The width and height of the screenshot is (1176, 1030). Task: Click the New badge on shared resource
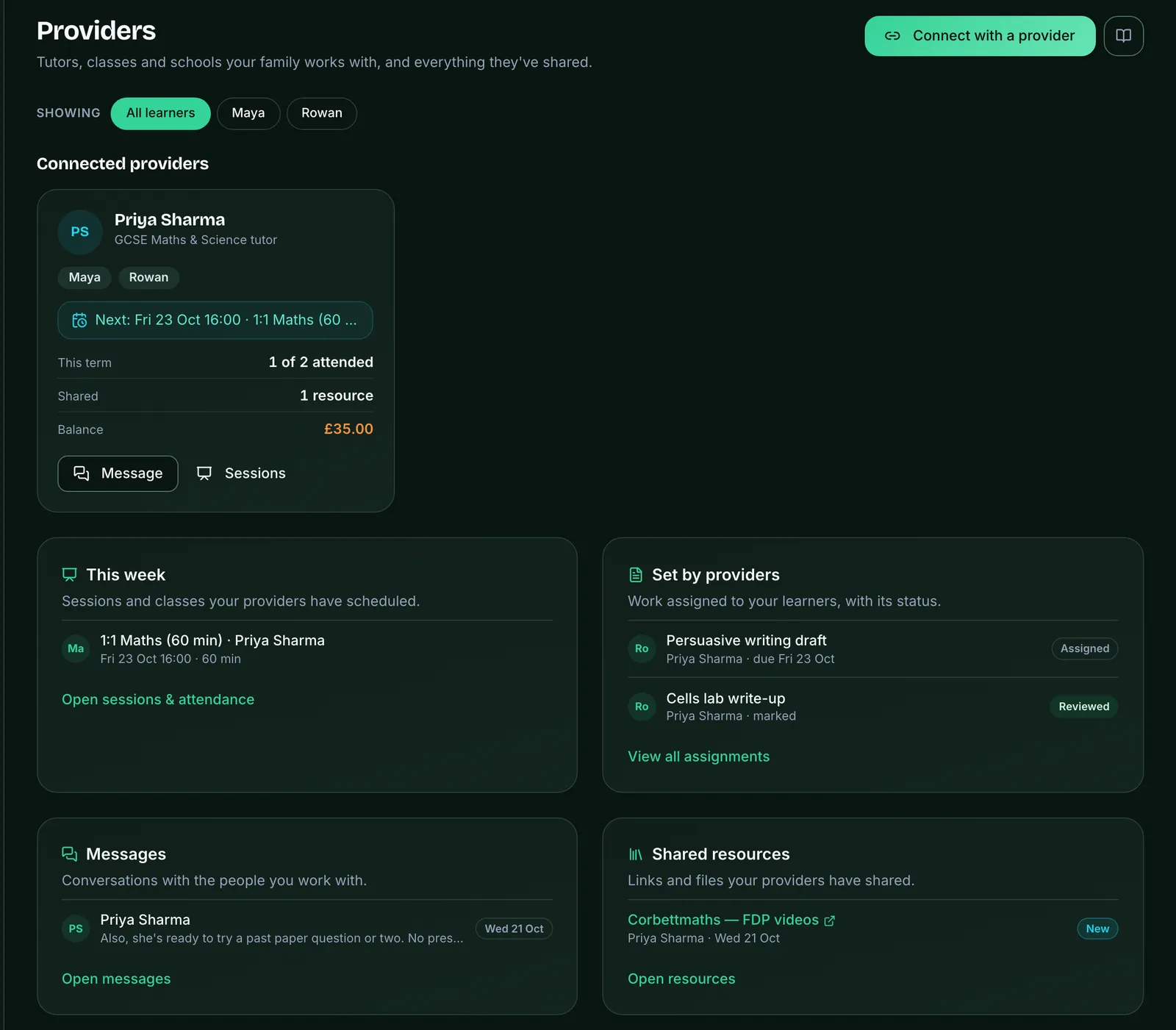(1097, 929)
